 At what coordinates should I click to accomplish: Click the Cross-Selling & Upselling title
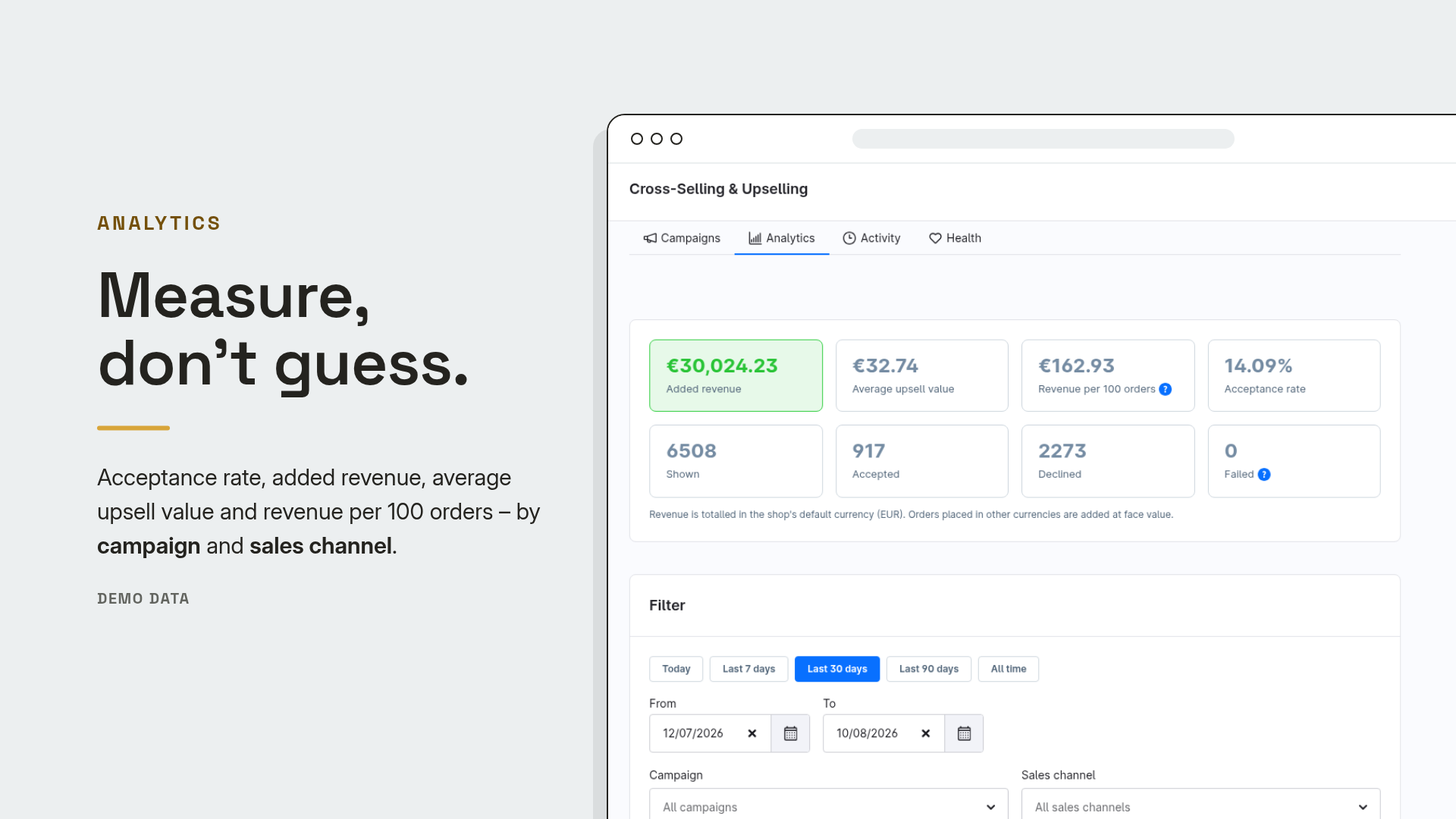[718, 189]
